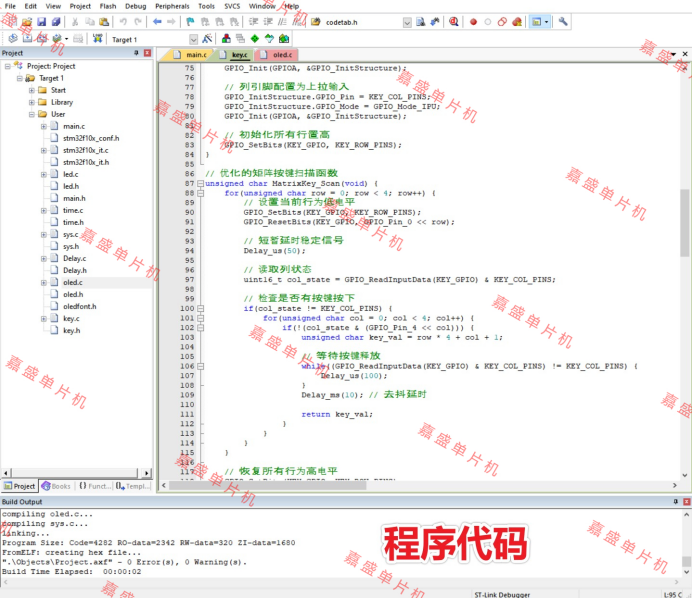Open the Peripherals menu
Viewport: 692px width, 599px height.
[x=171, y=6]
